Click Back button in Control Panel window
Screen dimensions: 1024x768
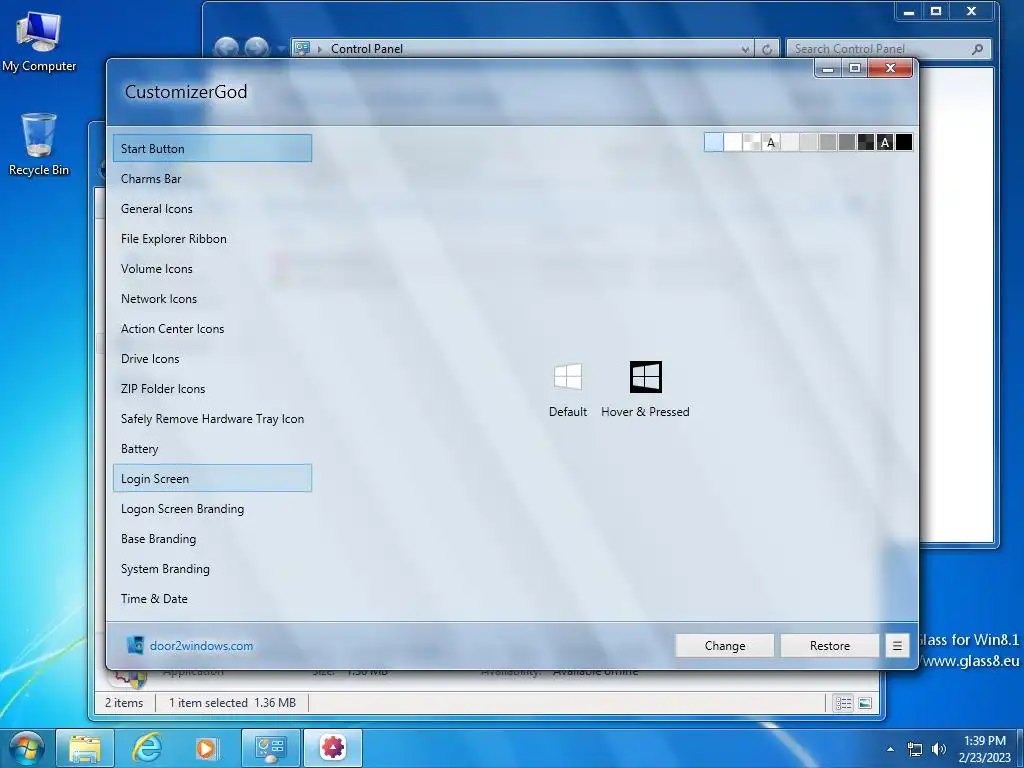227,48
